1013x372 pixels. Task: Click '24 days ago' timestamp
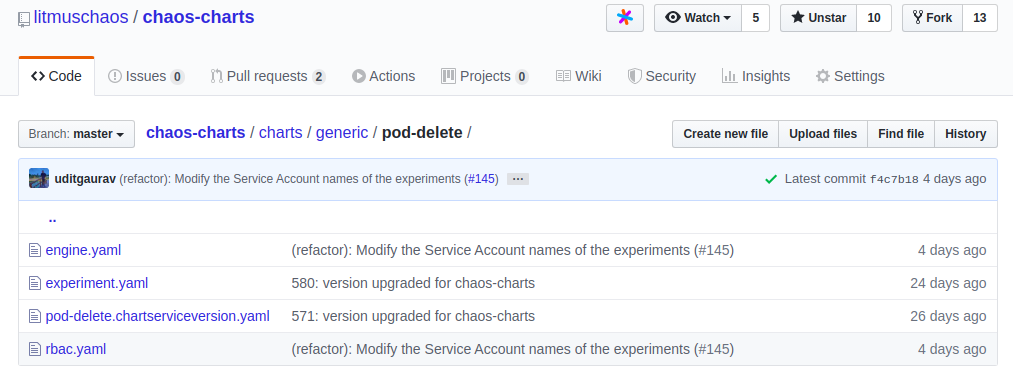click(948, 283)
